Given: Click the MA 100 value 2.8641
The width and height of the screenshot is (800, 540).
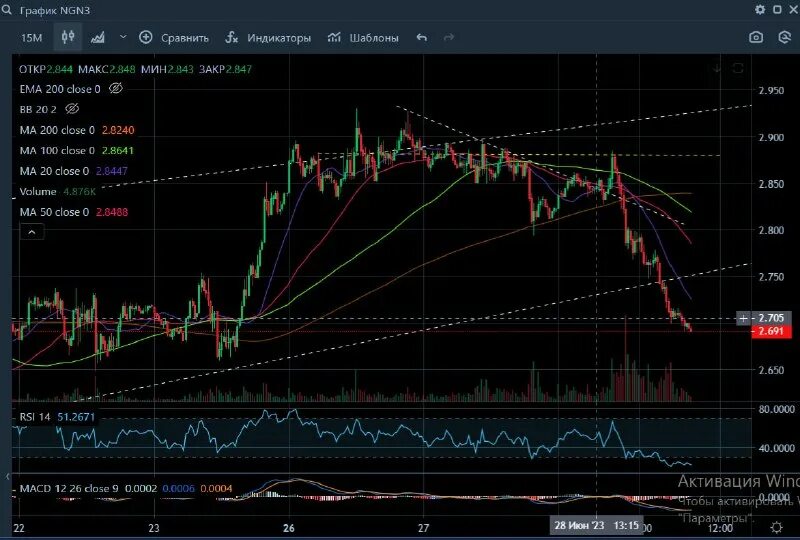Looking at the screenshot, I should 118,151.
